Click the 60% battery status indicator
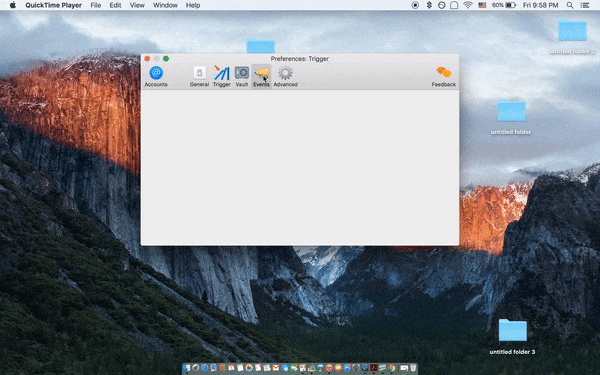The width and height of the screenshot is (600, 375). (504, 5)
